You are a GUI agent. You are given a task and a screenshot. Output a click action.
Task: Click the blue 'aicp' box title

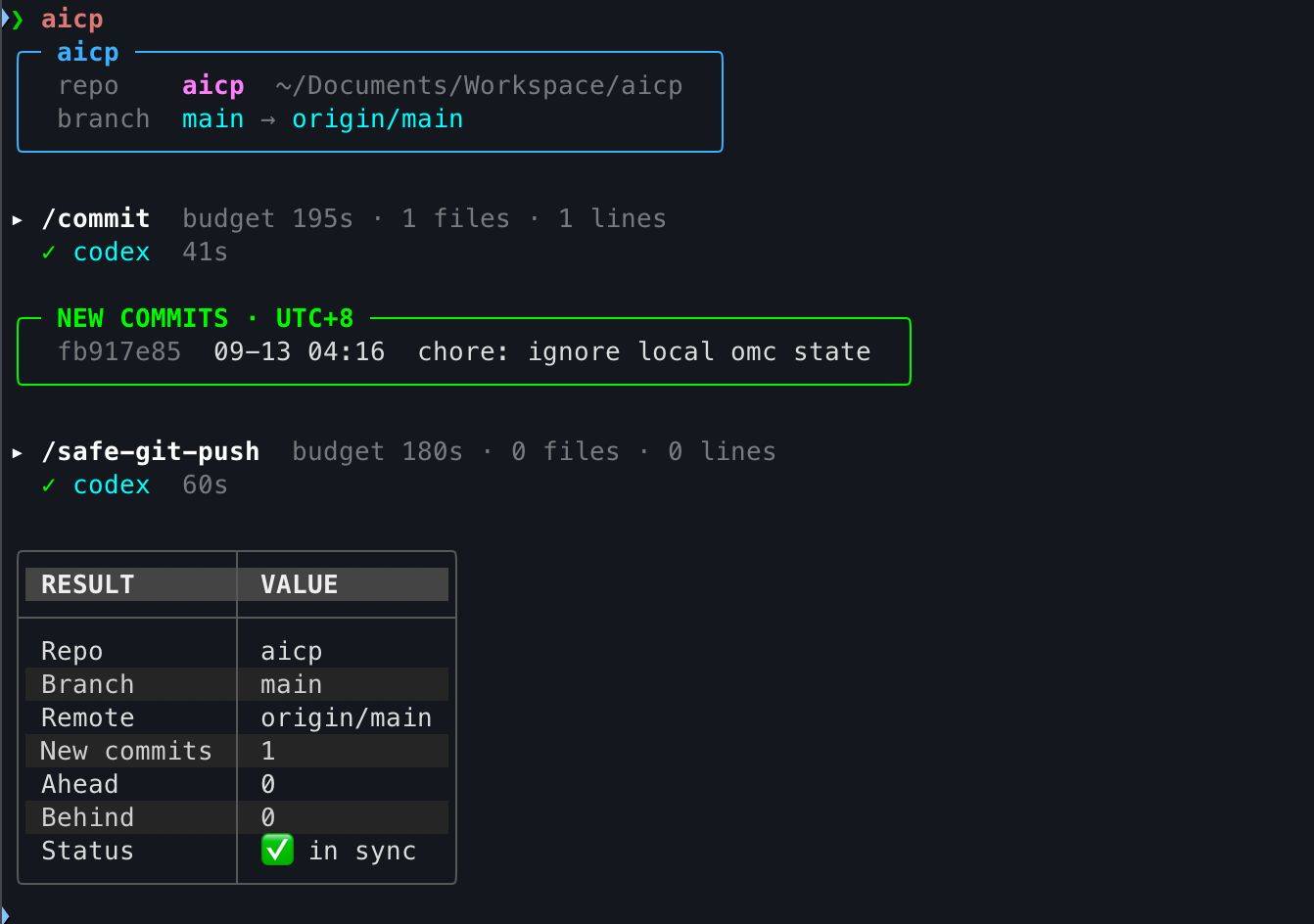point(87,53)
